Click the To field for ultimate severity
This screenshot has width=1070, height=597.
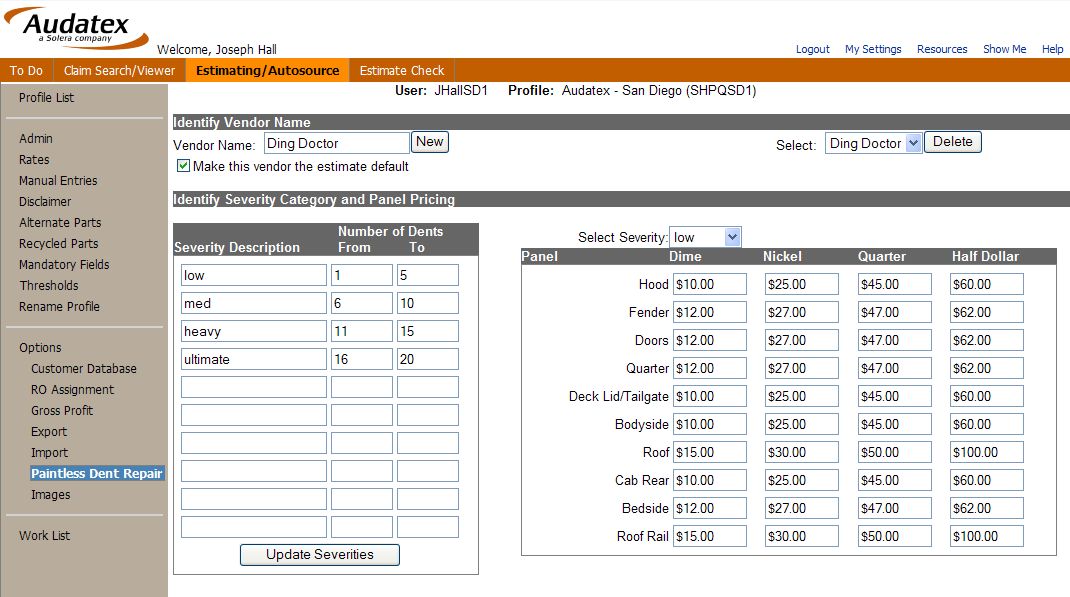point(428,359)
